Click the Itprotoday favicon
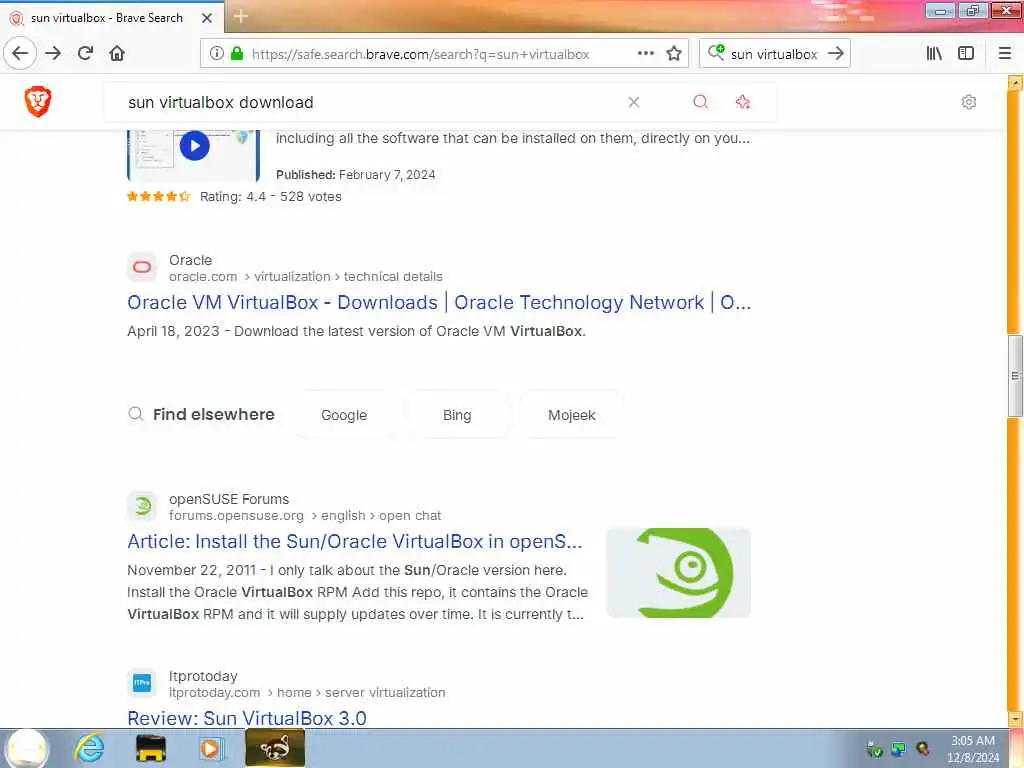The height and width of the screenshot is (768, 1024). (142, 683)
